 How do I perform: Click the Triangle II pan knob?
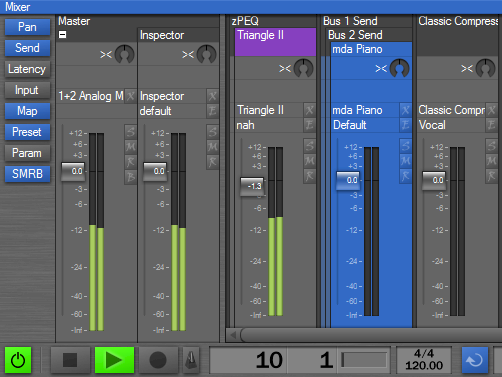[x=303, y=68]
